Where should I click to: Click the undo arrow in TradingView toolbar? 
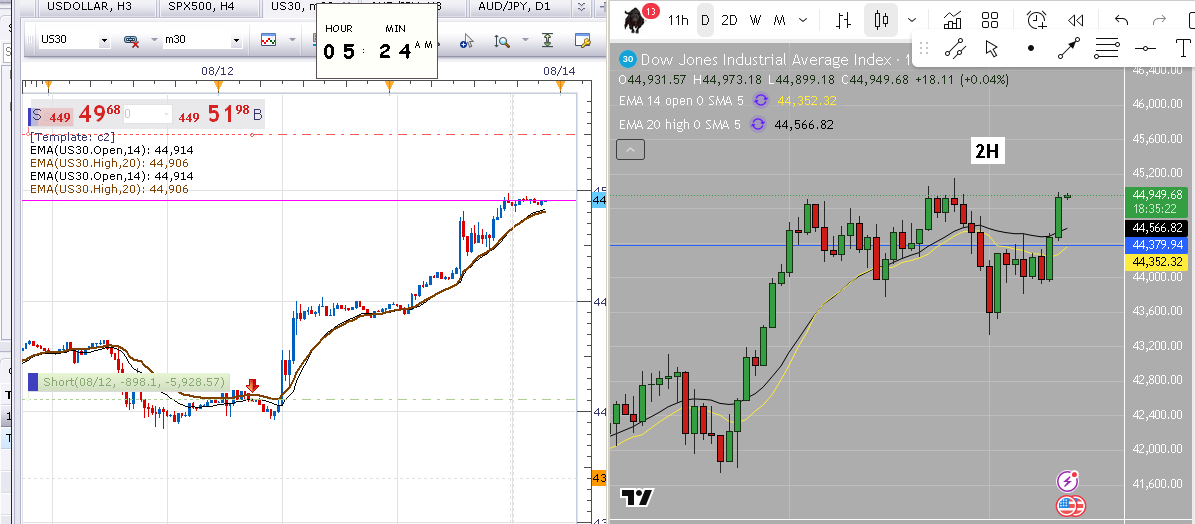pos(1121,20)
